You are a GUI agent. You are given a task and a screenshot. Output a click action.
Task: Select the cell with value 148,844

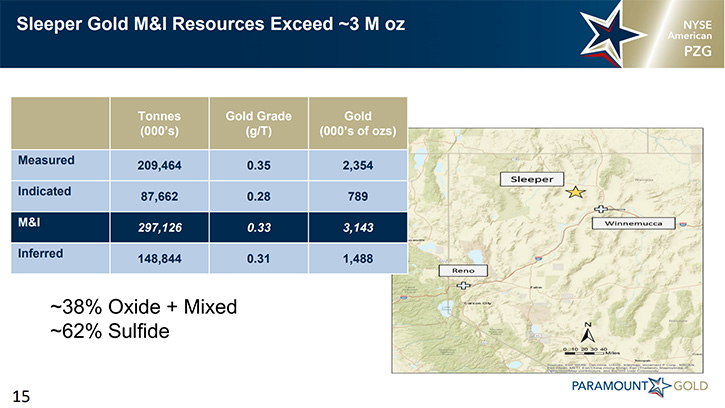click(x=160, y=258)
